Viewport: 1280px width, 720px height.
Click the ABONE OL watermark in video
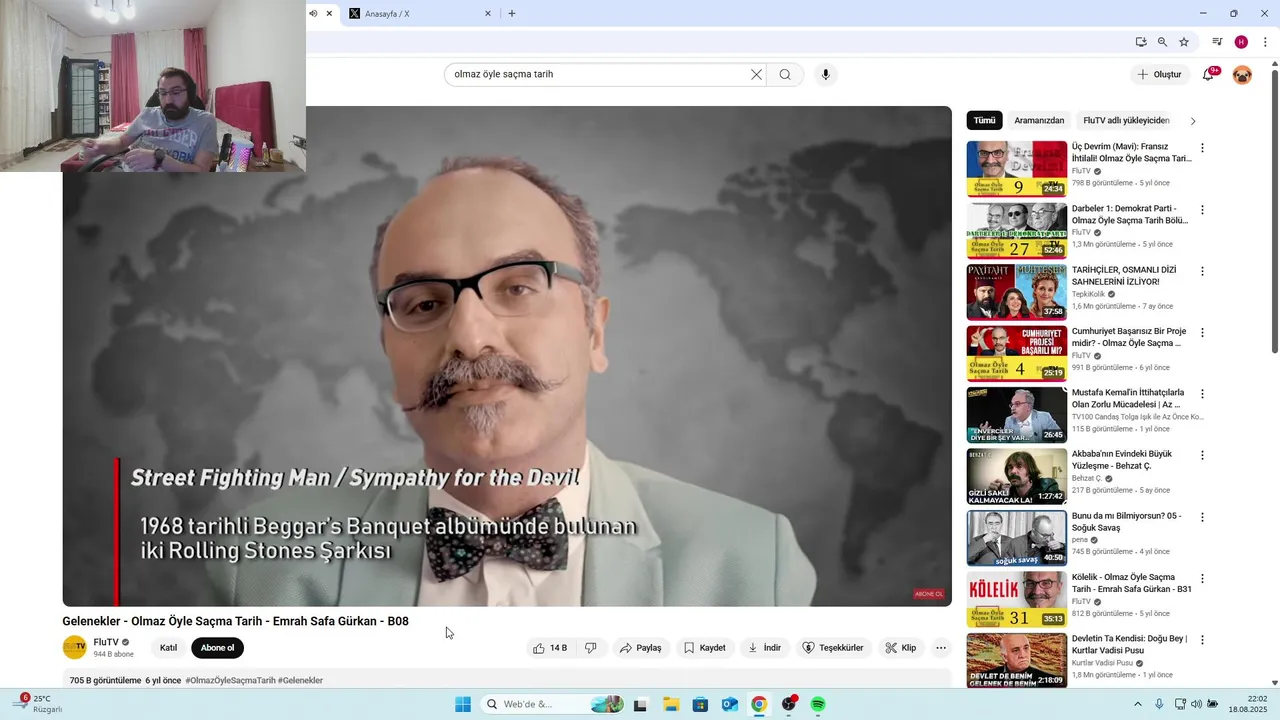[929, 594]
